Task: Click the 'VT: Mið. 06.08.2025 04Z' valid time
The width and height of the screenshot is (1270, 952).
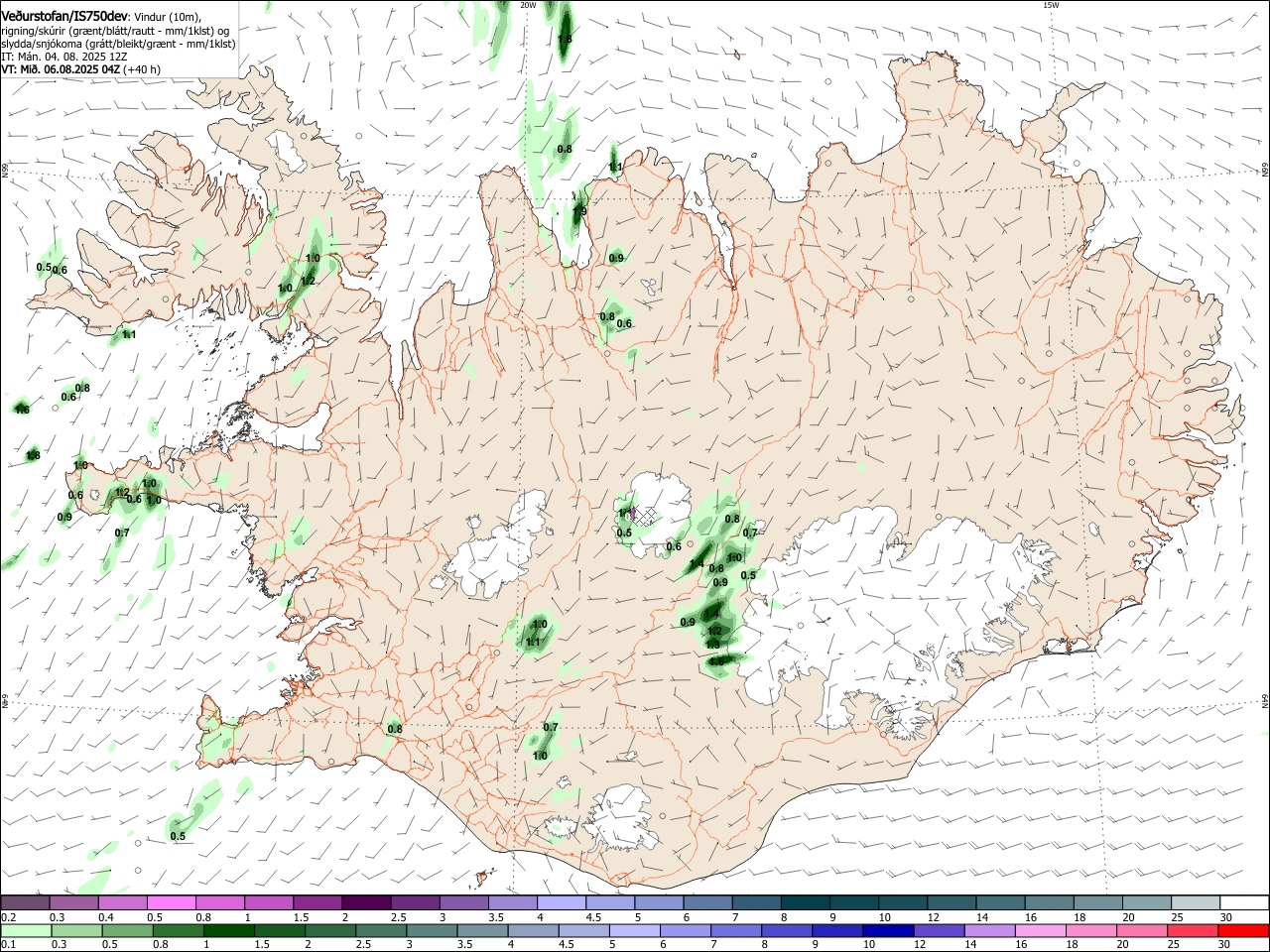Action: (61, 69)
